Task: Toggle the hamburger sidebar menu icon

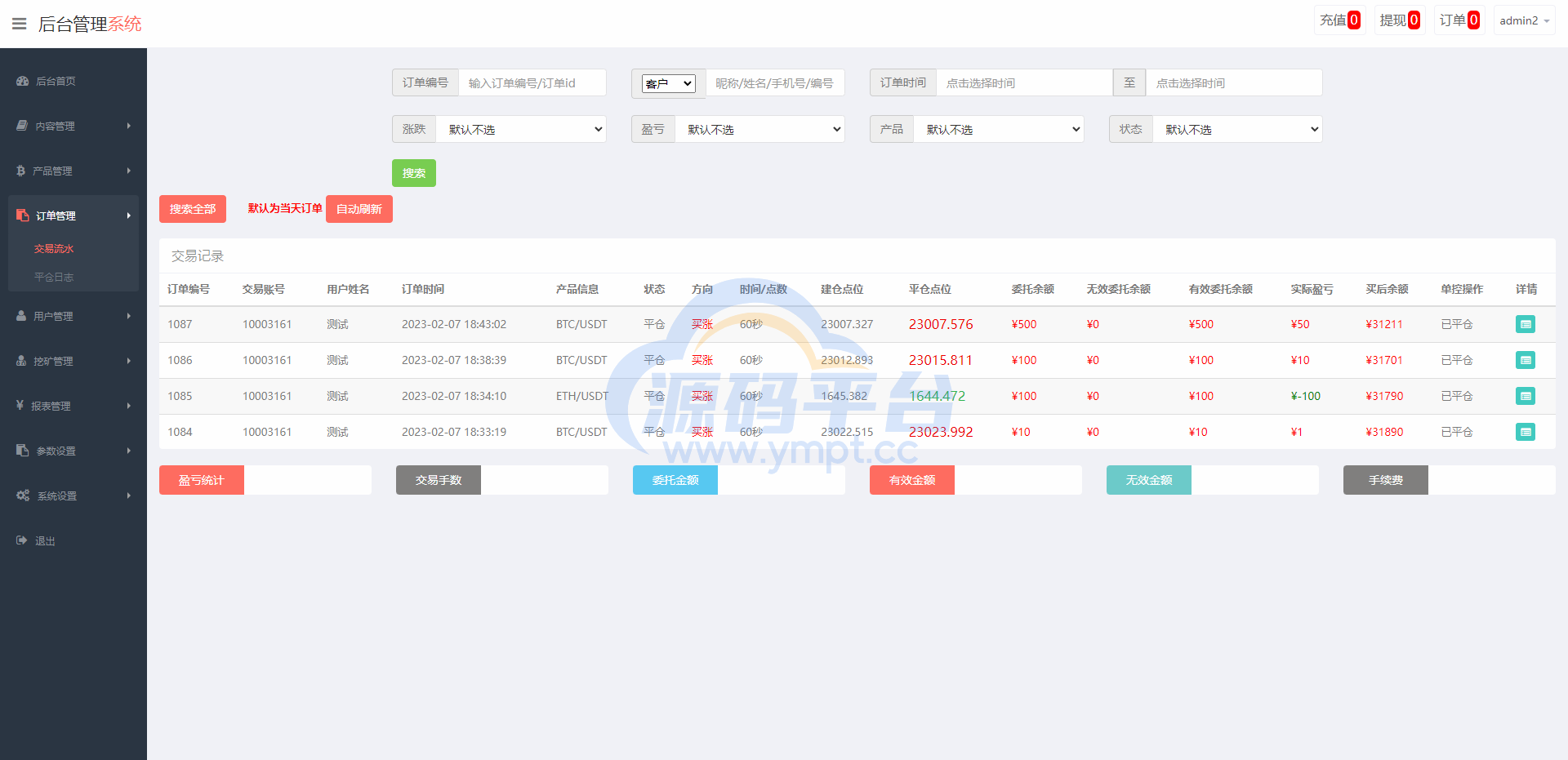Action: coord(20,24)
